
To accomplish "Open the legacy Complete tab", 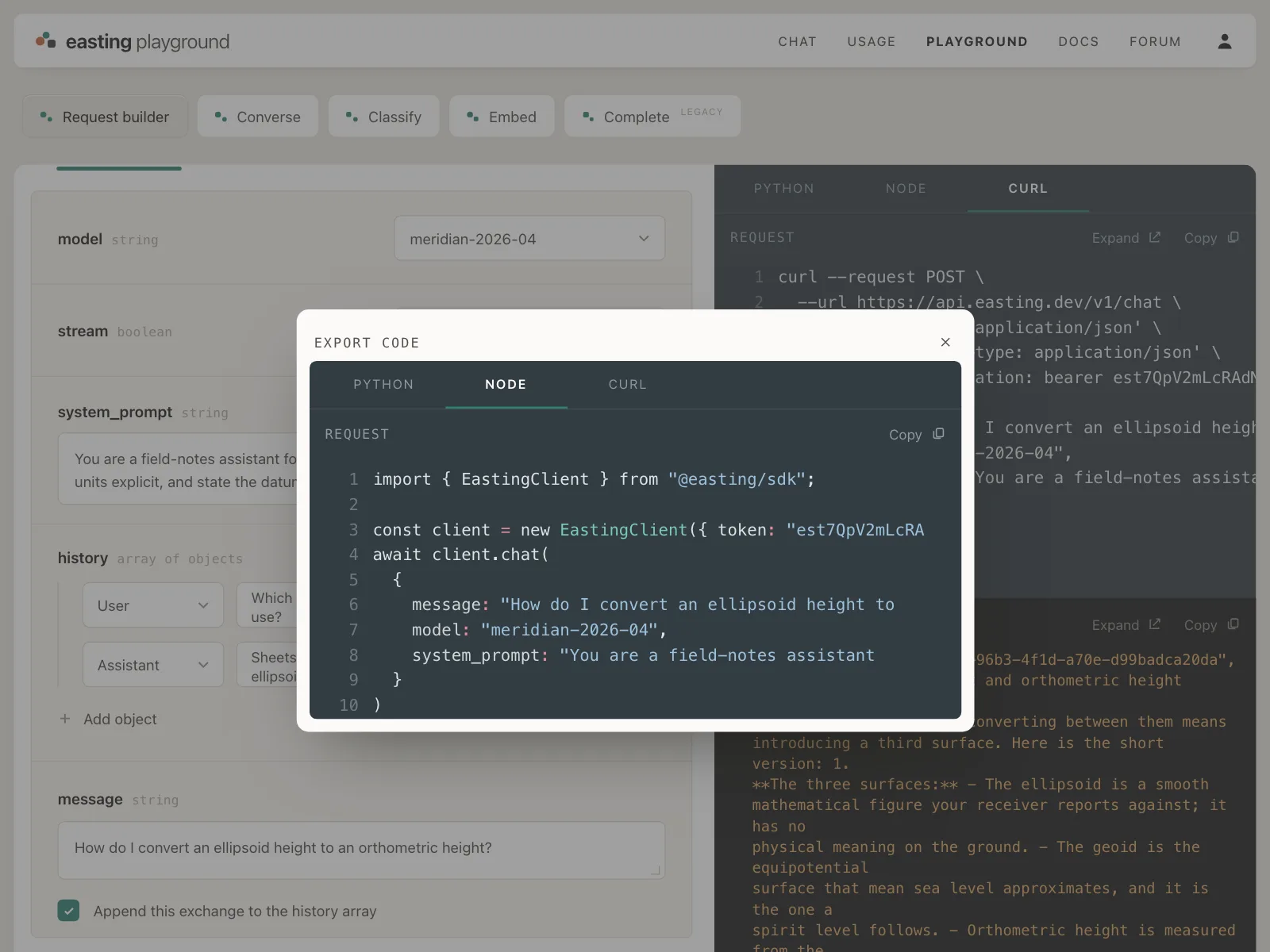I will click(x=652, y=117).
